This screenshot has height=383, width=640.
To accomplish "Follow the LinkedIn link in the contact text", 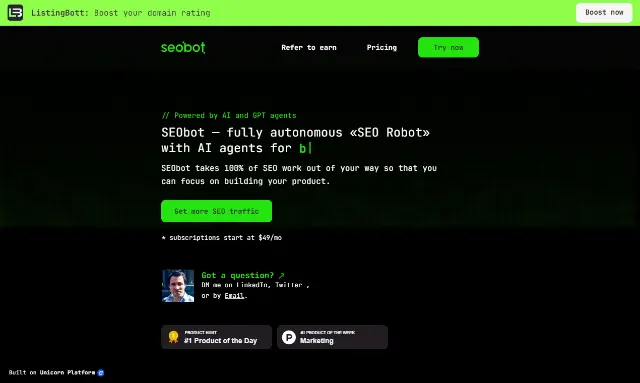I will [253, 285].
